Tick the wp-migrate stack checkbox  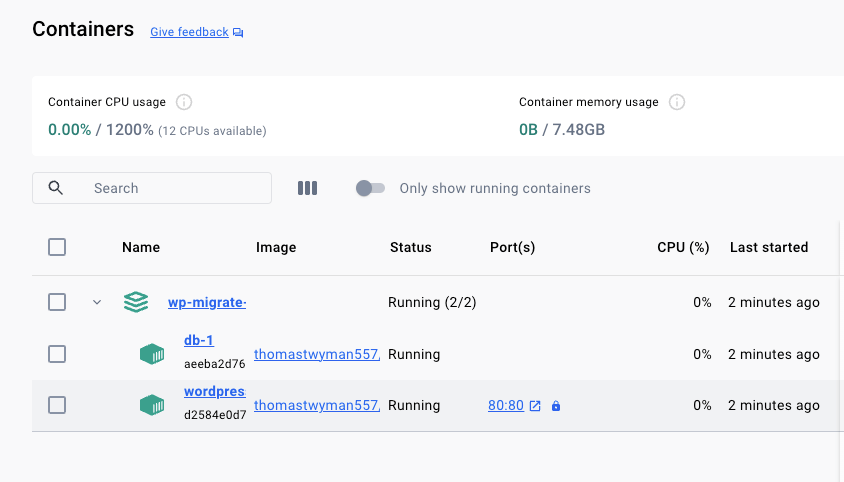click(57, 302)
